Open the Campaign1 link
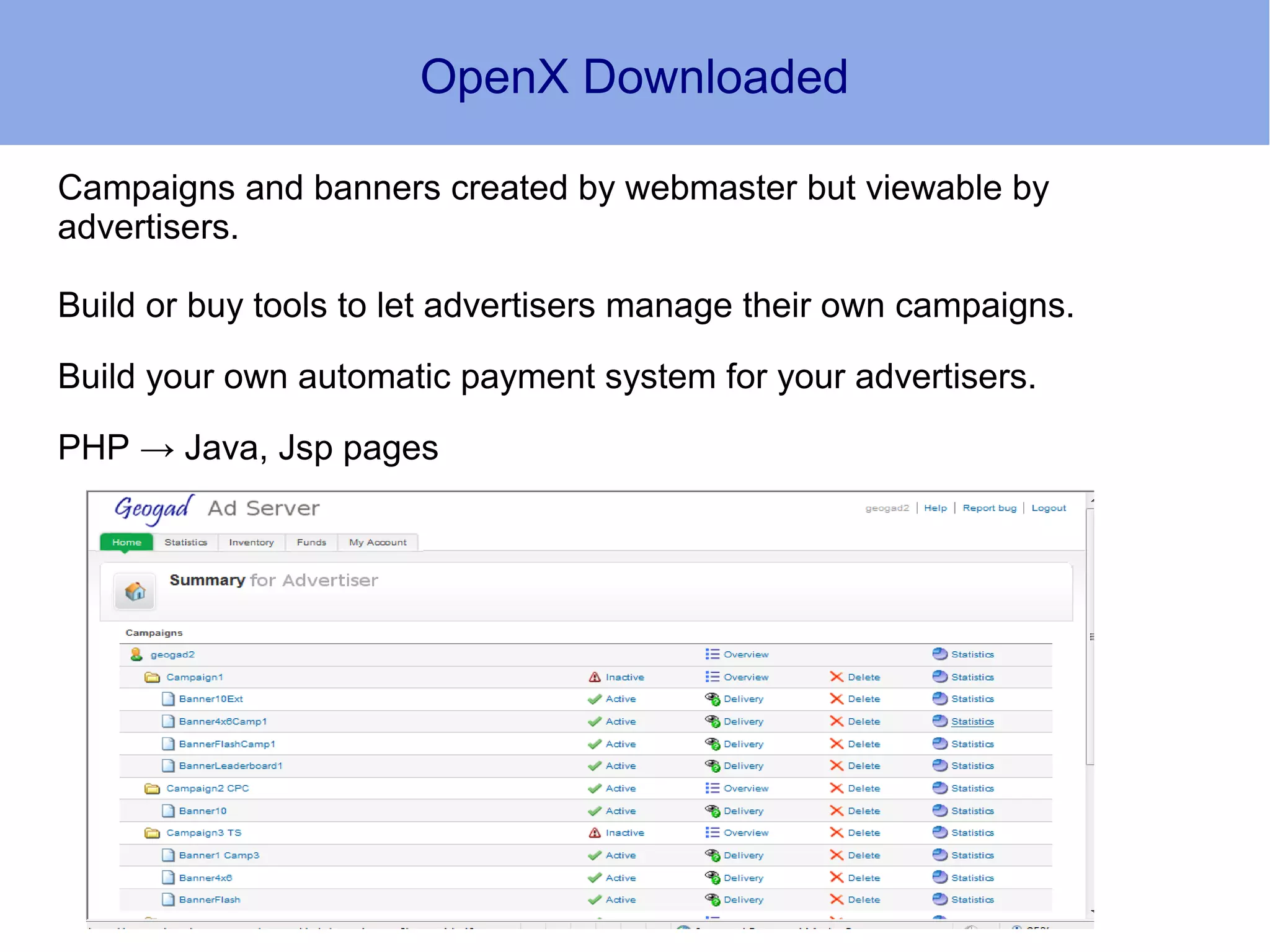The height and width of the screenshot is (952, 1270). click(x=195, y=677)
